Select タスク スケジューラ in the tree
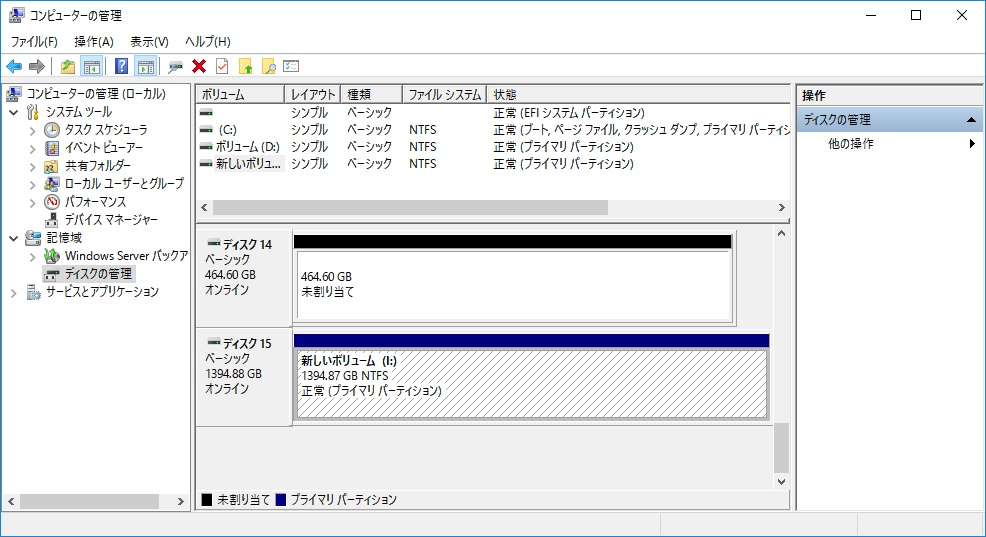This screenshot has height=537, width=986. [x=106, y=130]
